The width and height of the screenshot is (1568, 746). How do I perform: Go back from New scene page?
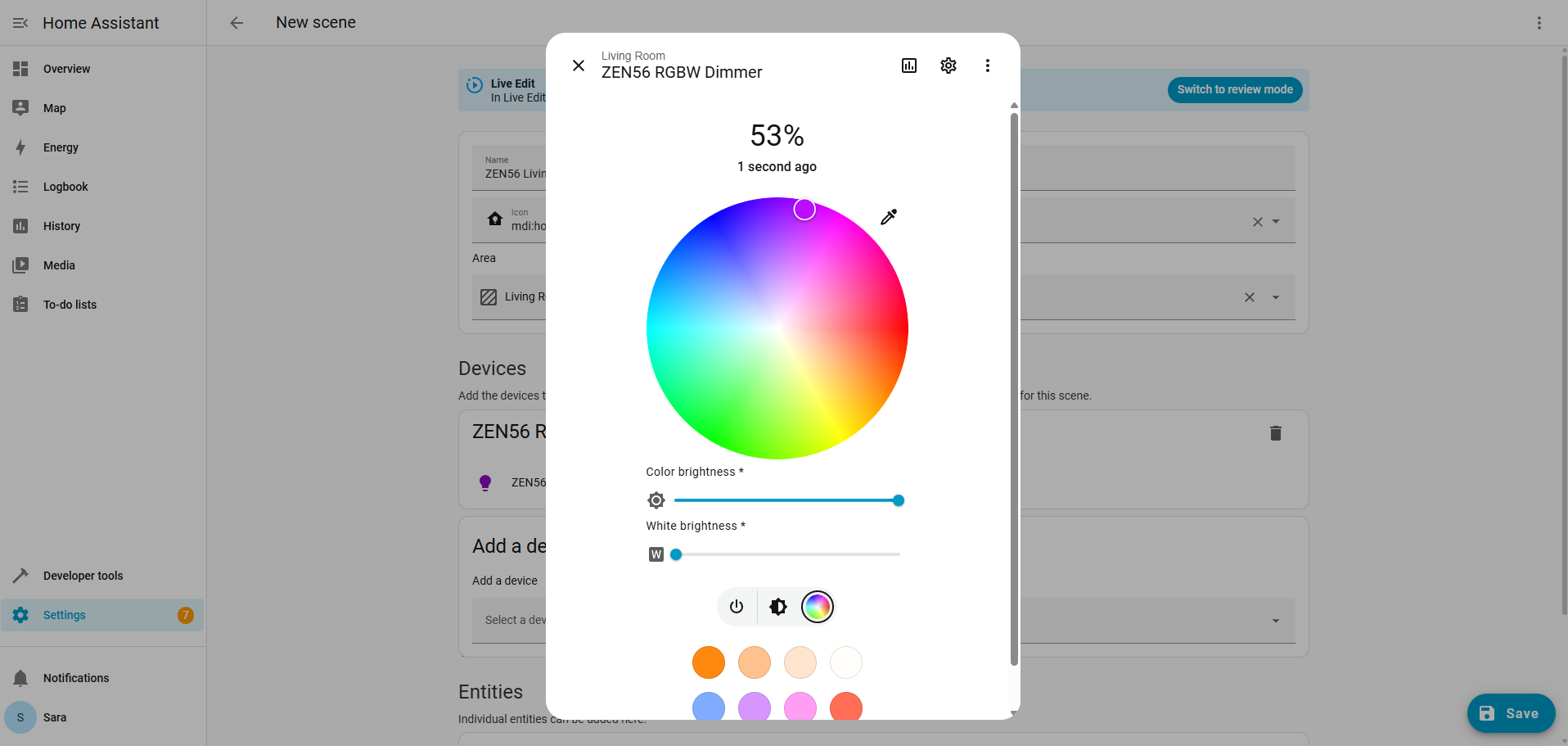coord(237,23)
